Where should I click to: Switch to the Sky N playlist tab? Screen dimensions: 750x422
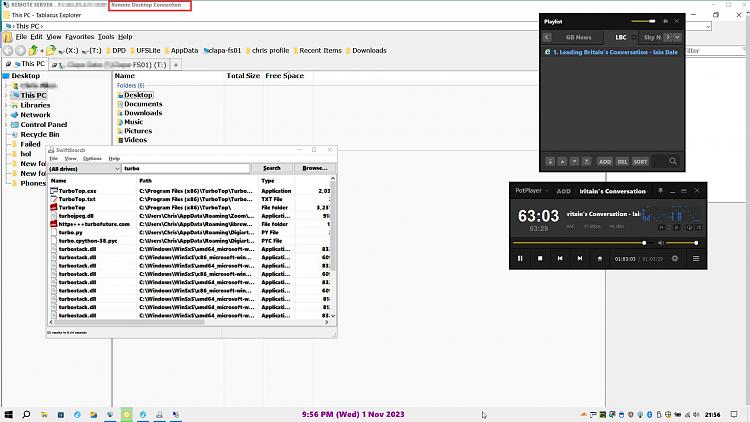click(651, 37)
